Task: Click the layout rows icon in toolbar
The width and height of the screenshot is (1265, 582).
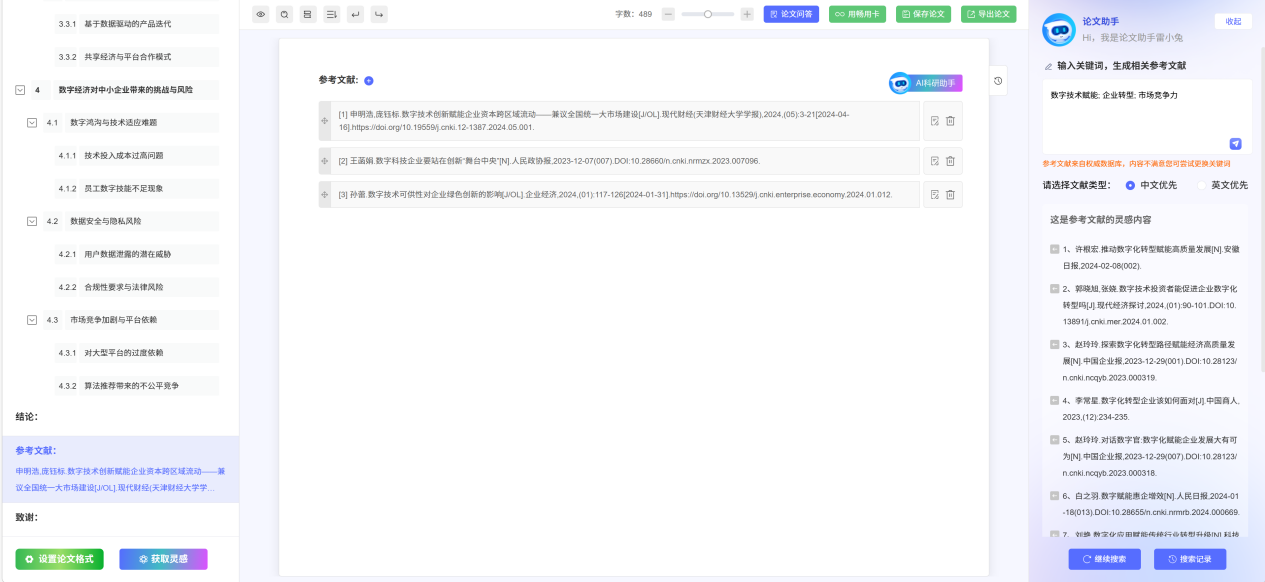Action: [308, 14]
